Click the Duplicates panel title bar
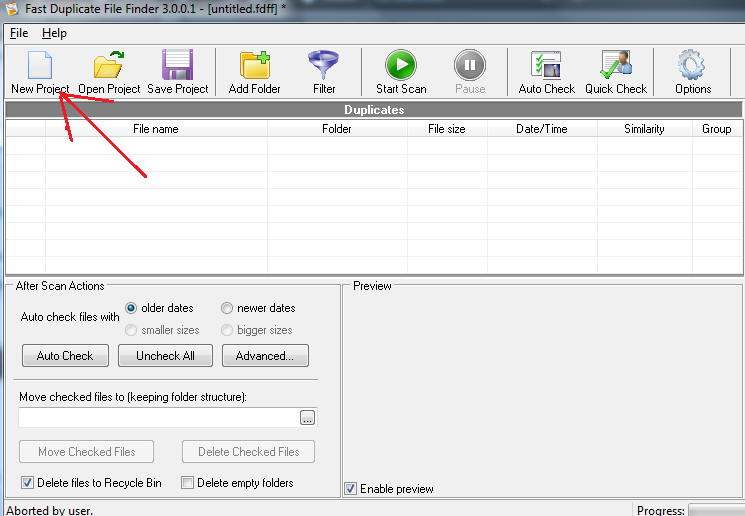The width and height of the screenshot is (745, 516). coord(374,110)
